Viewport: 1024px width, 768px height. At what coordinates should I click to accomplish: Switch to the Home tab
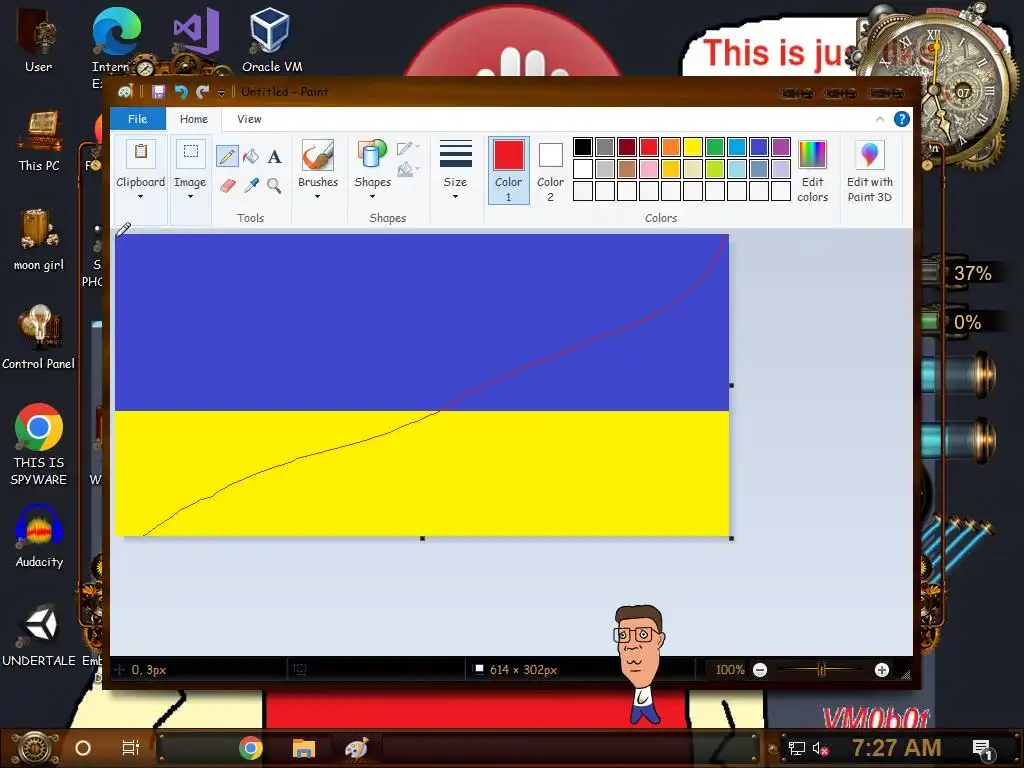[194, 119]
